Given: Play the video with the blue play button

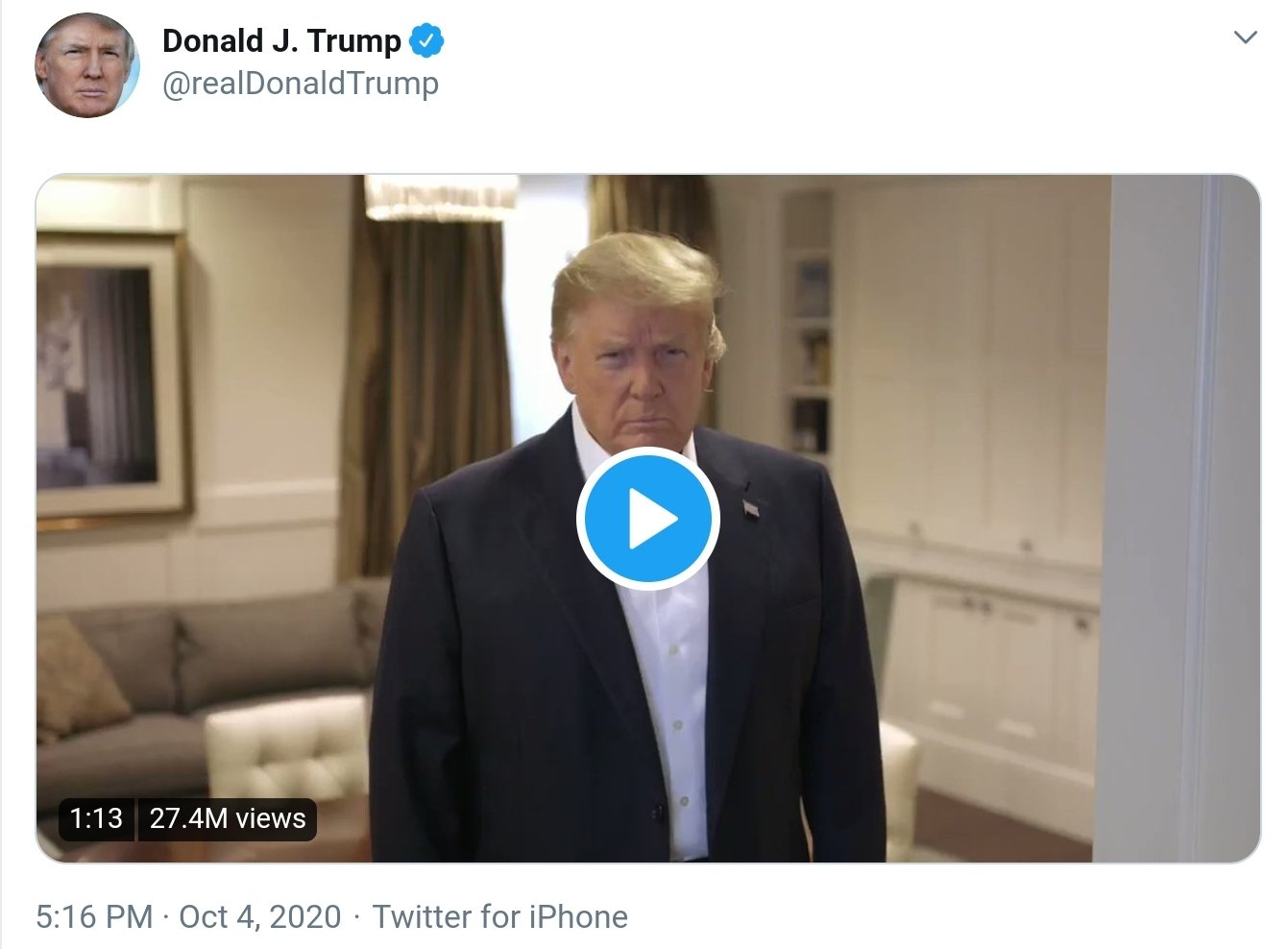Looking at the screenshot, I should pos(648,519).
